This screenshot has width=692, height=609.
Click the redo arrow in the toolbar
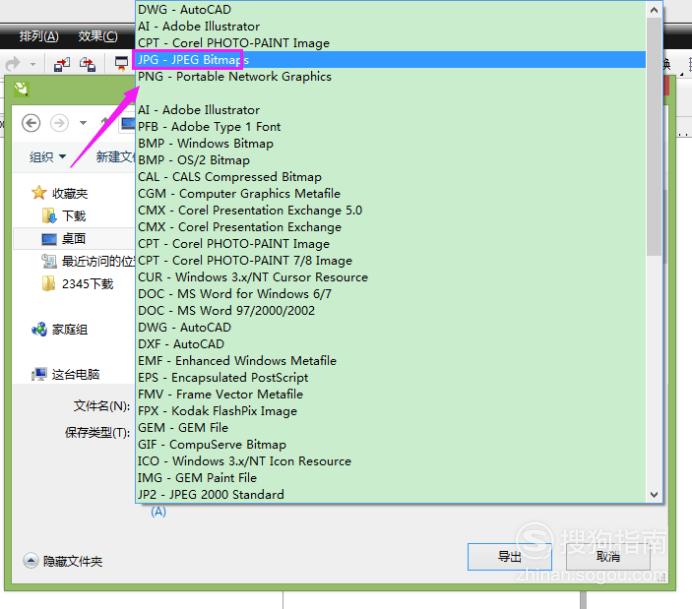click(13, 64)
